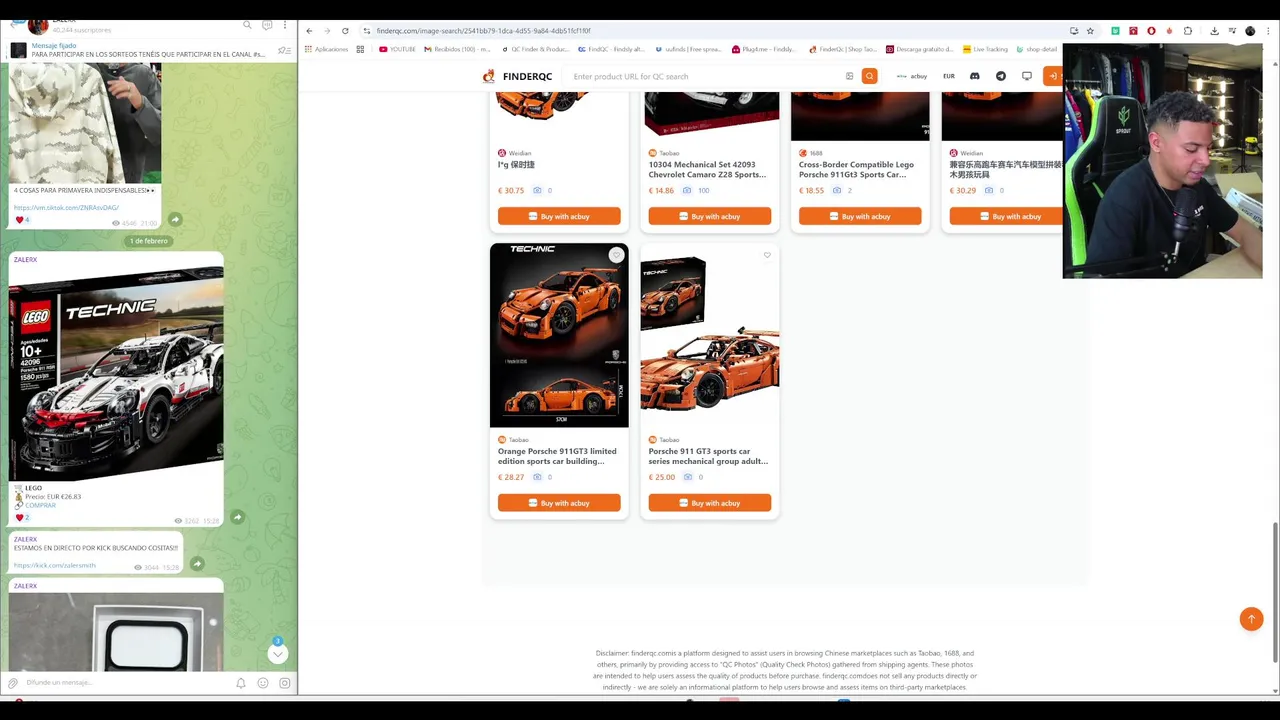Open the 'QC Finder & Produc...' bookmark
The width and height of the screenshot is (1280, 720).
pyautogui.click(x=536, y=49)
